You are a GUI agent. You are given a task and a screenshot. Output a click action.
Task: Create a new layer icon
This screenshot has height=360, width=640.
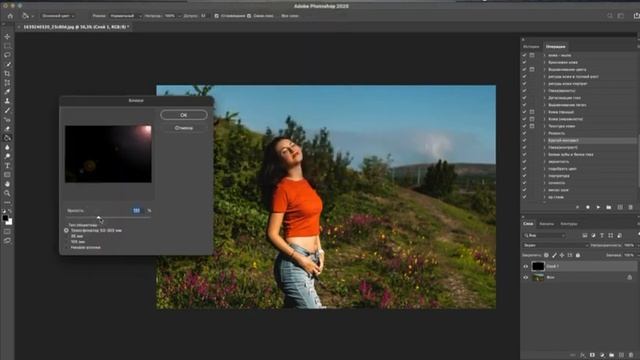pos(621,355)
